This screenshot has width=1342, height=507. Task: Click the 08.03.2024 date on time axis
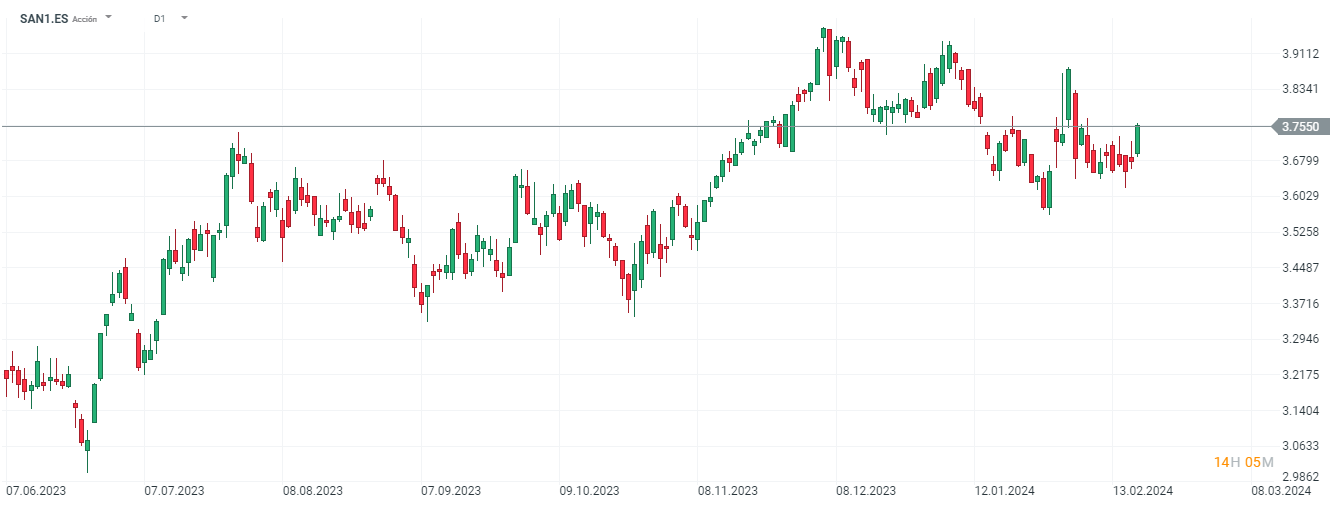1281,491
